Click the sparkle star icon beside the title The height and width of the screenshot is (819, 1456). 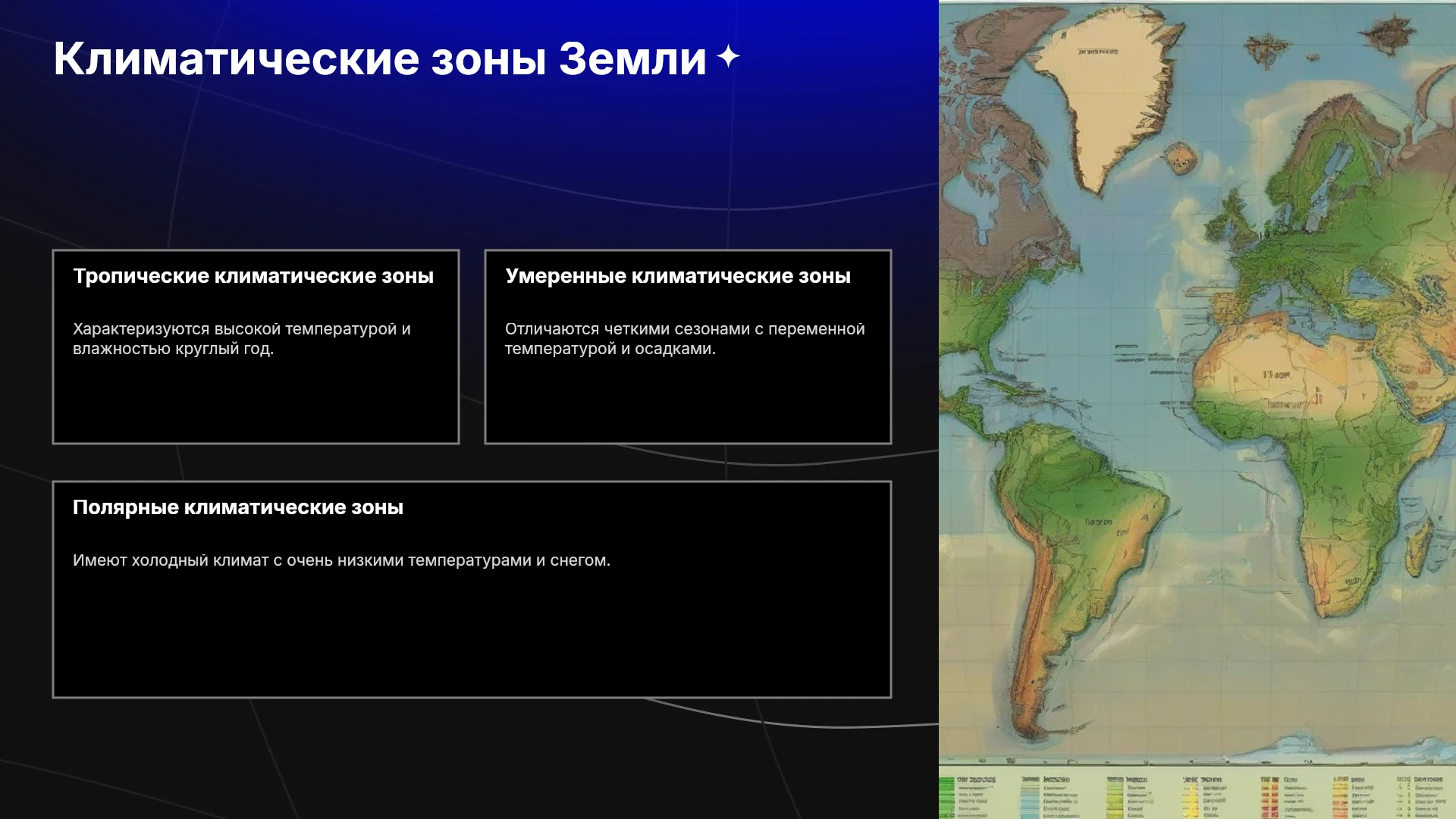point(728,57)
